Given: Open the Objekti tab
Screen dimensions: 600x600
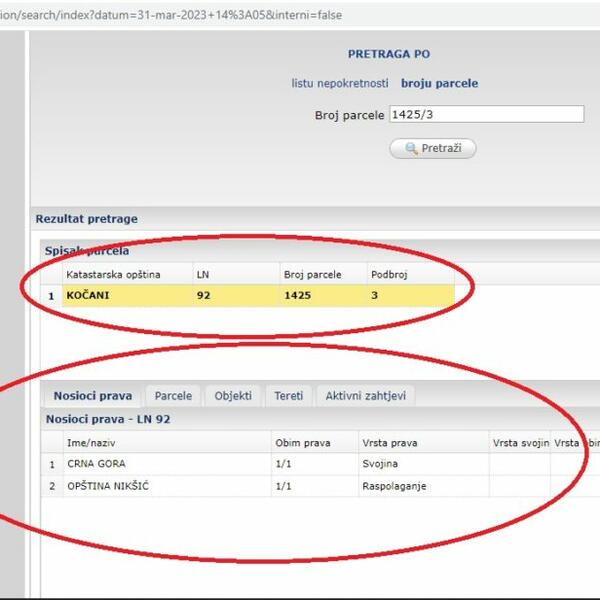Looking at the screenshot, I should (x=233, y=396).
